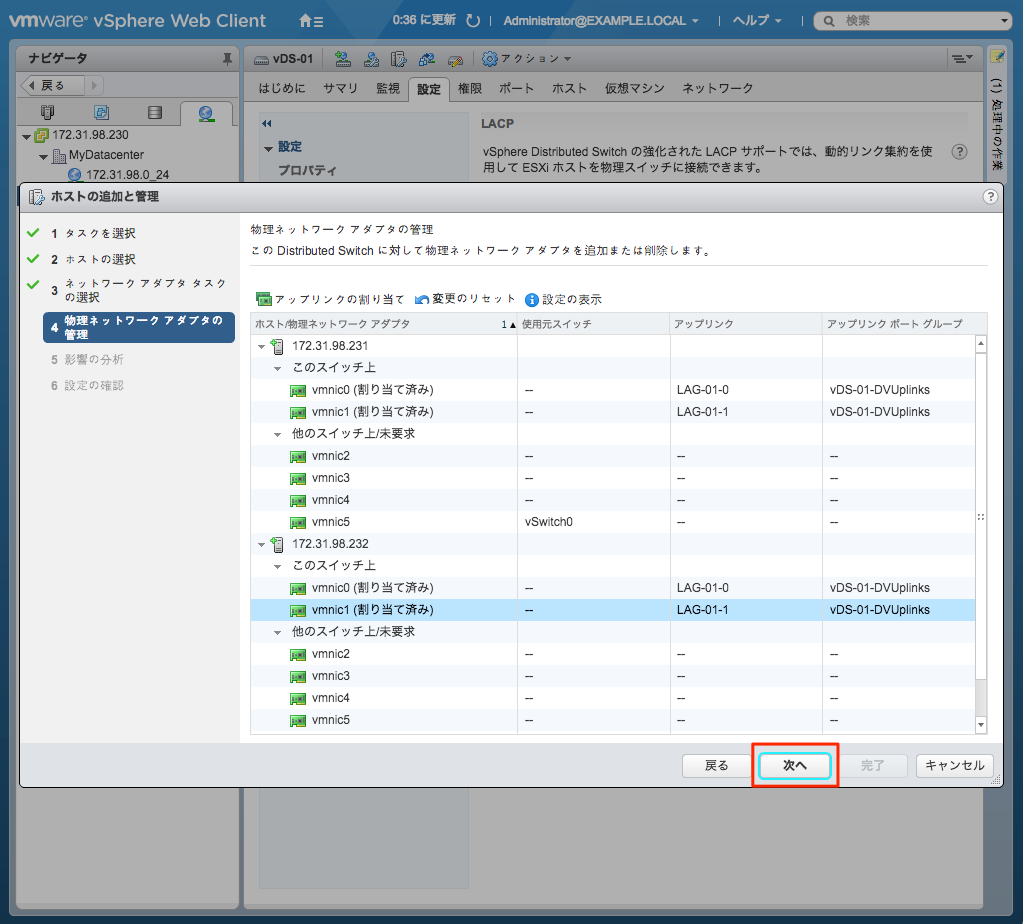The height and width of the screenshot is (924, 1023).
Task: Switch to the 仮想マシン tab
Action: tap(634, 88)
